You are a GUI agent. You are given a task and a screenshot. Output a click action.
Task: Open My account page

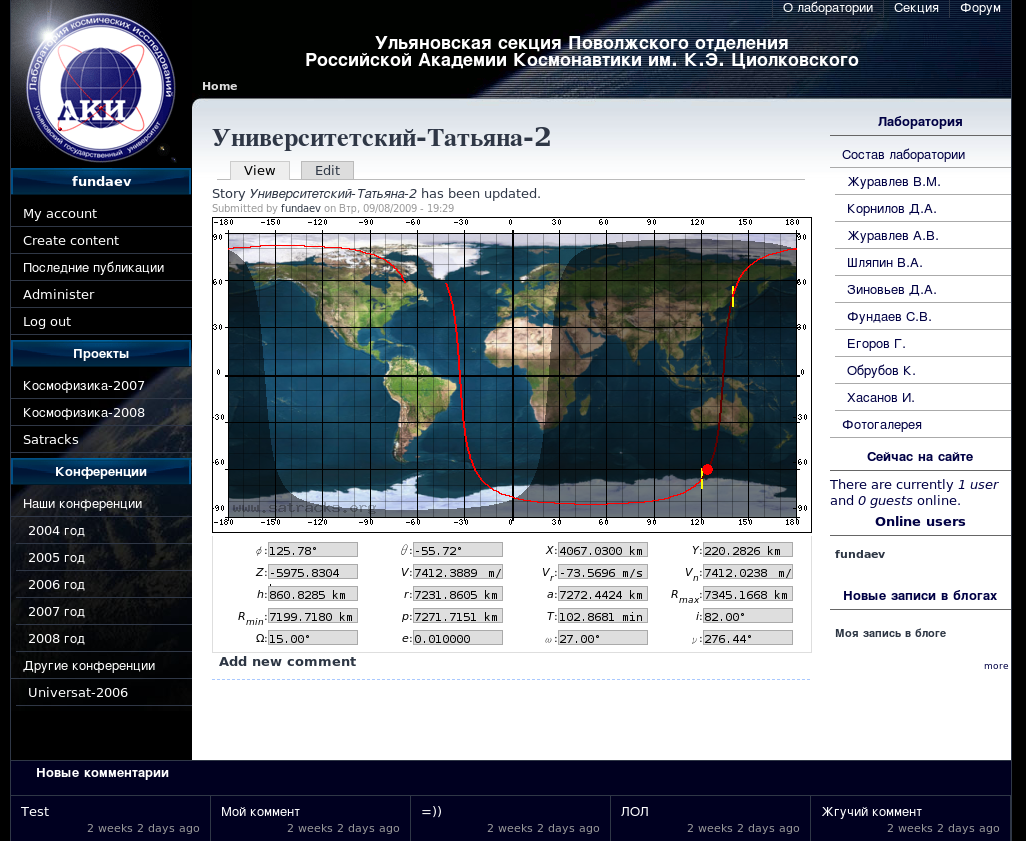click(60, 214)
